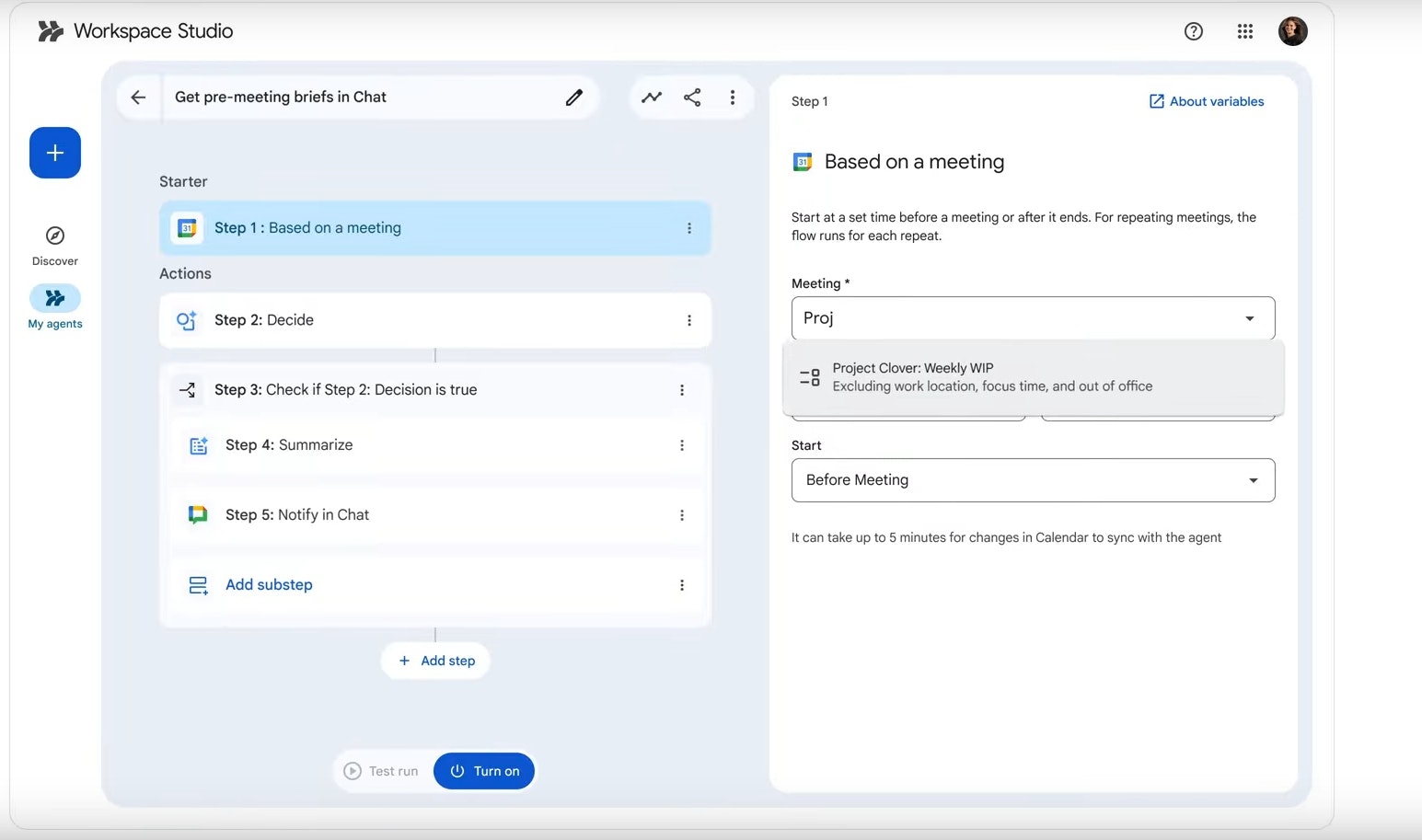Viewport: 1422px width, 840px height.
Task: Click the Summarize step document icon
Action: pos(198,445)
